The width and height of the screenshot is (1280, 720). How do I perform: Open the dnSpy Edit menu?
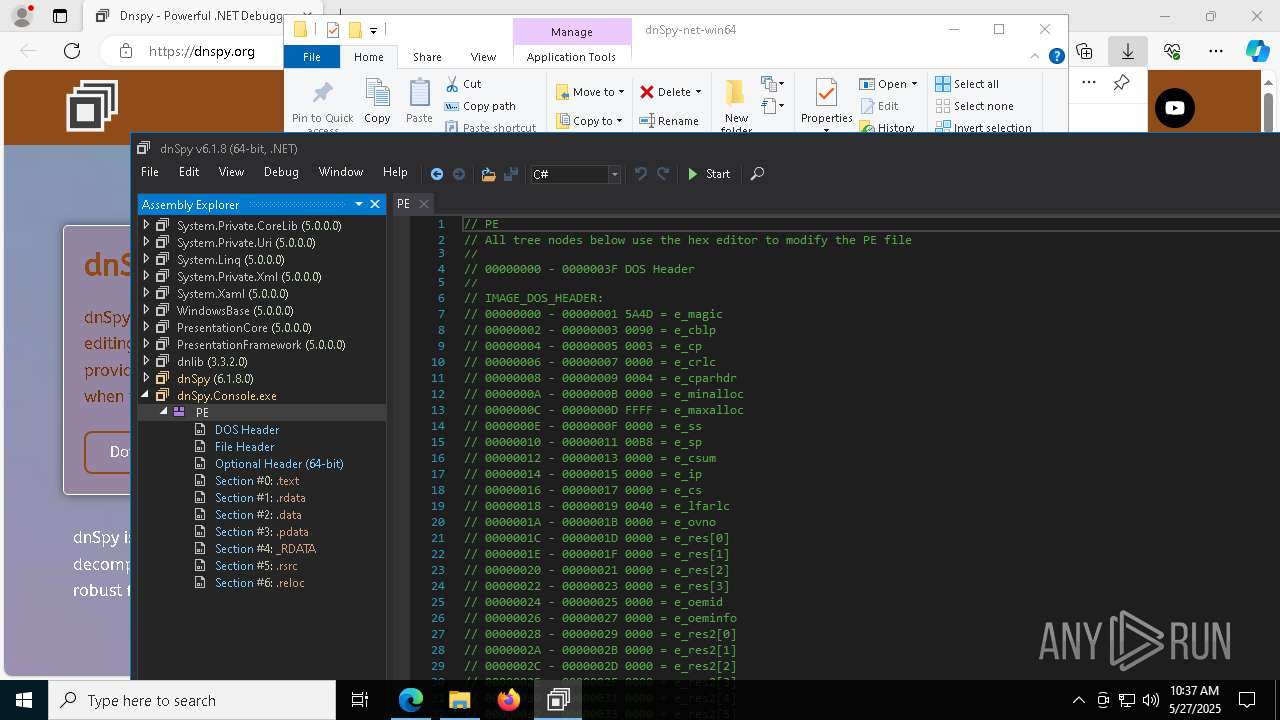[189, 172]
